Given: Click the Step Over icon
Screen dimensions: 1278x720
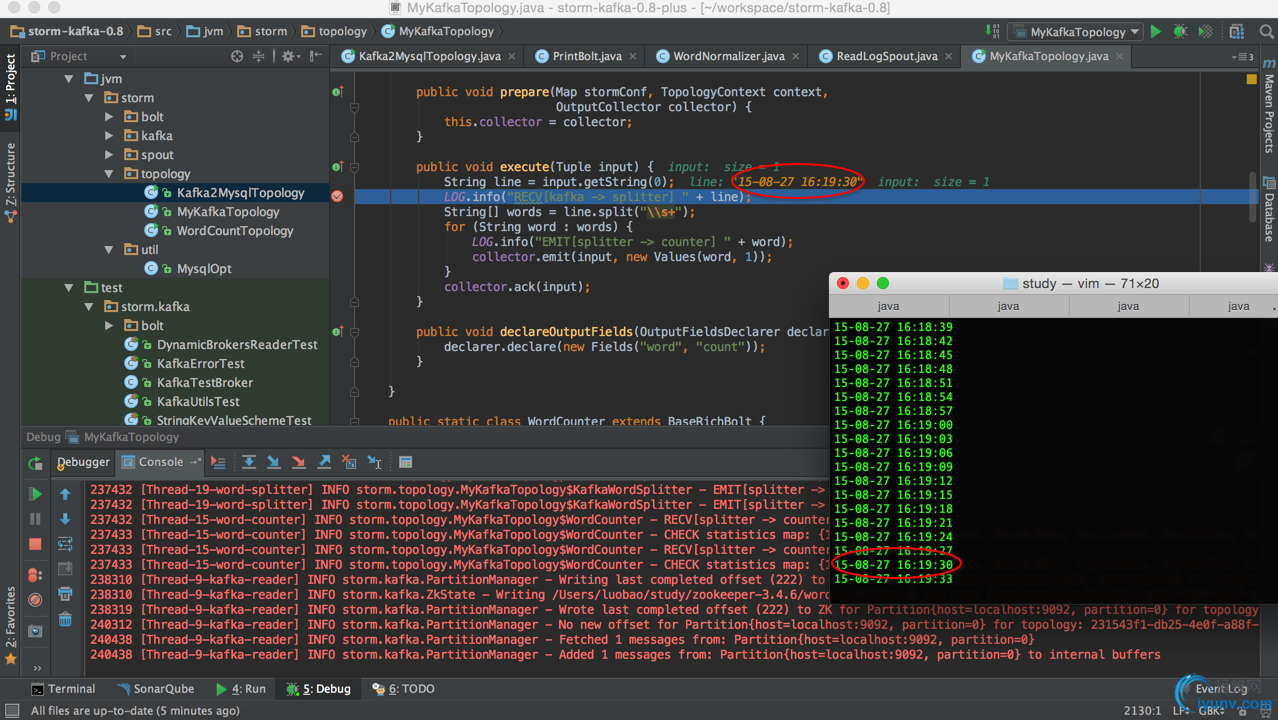Looking at the screenshot, I should click(249, 462).
